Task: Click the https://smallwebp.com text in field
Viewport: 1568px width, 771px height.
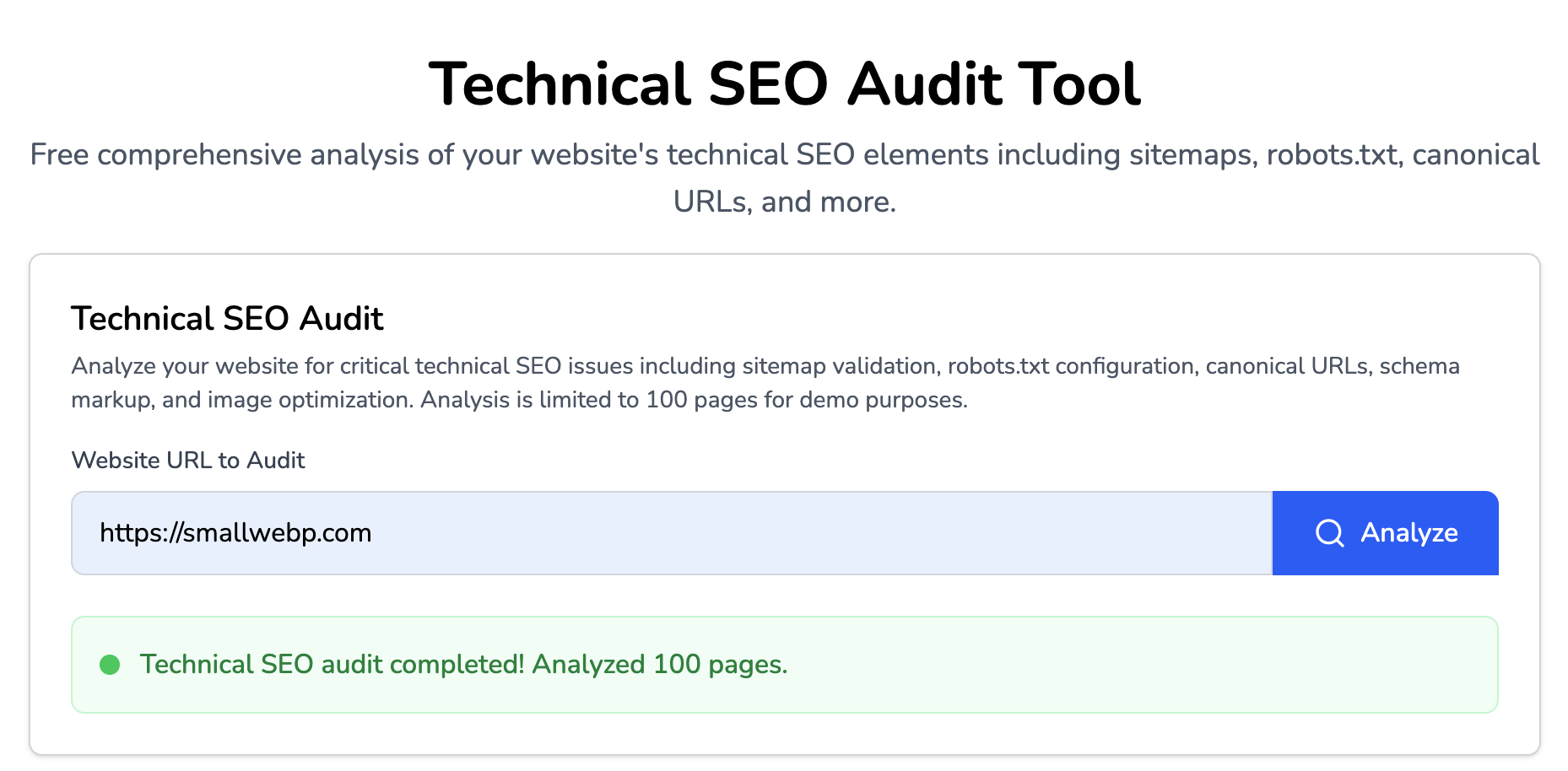Action: (x=235, y=533)
